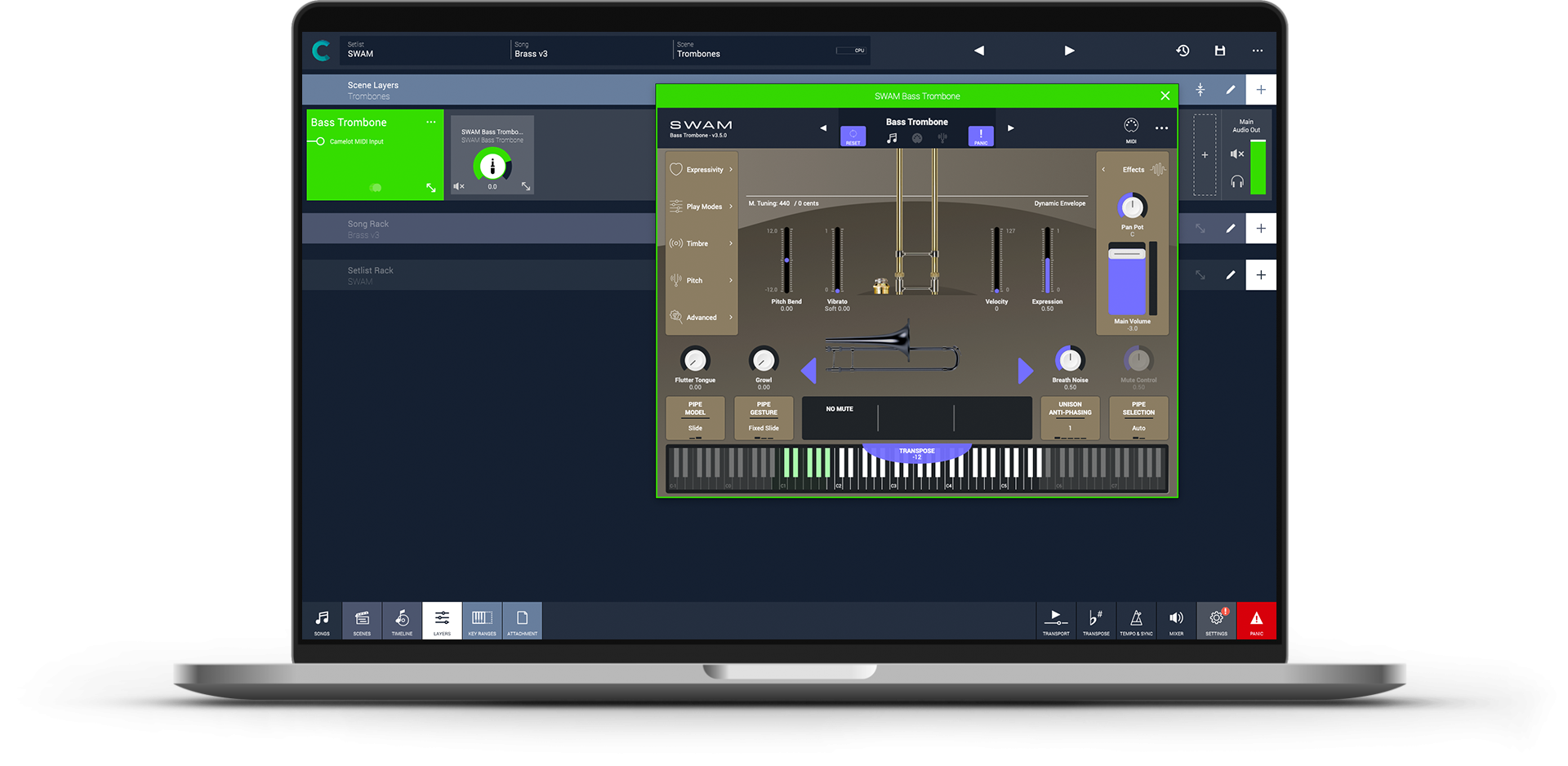This screenshot has width=1568, height=766.
Task: Select the next SWAM preset arrow
Action: tap(1011, 128)
